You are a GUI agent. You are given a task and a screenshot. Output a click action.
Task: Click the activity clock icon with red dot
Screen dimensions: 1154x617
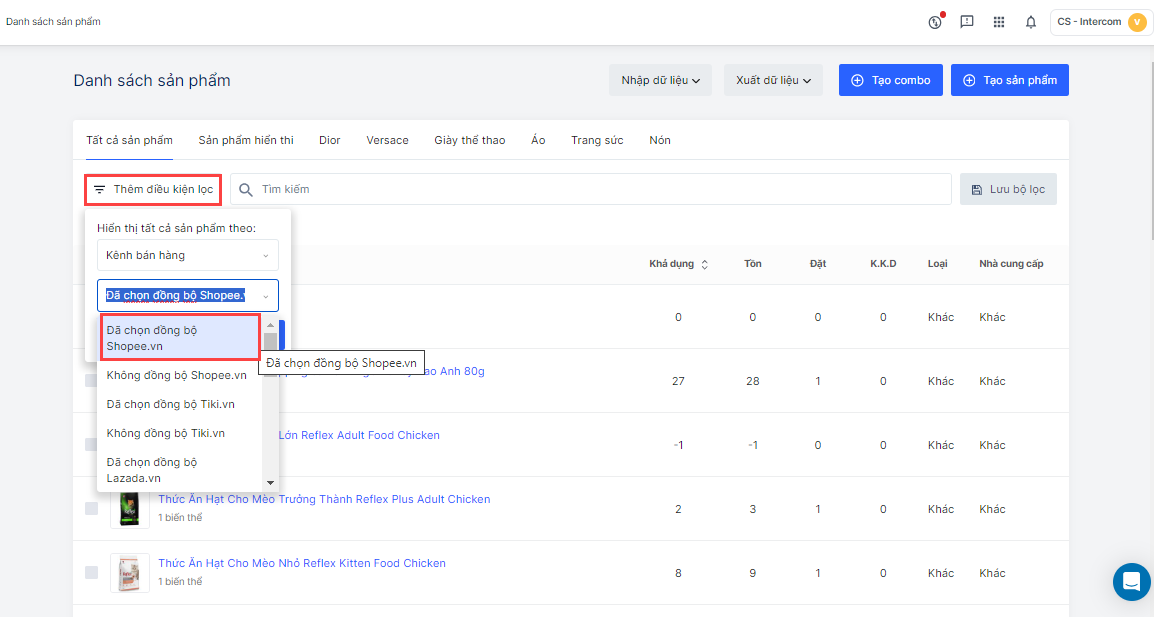point(935,22)
